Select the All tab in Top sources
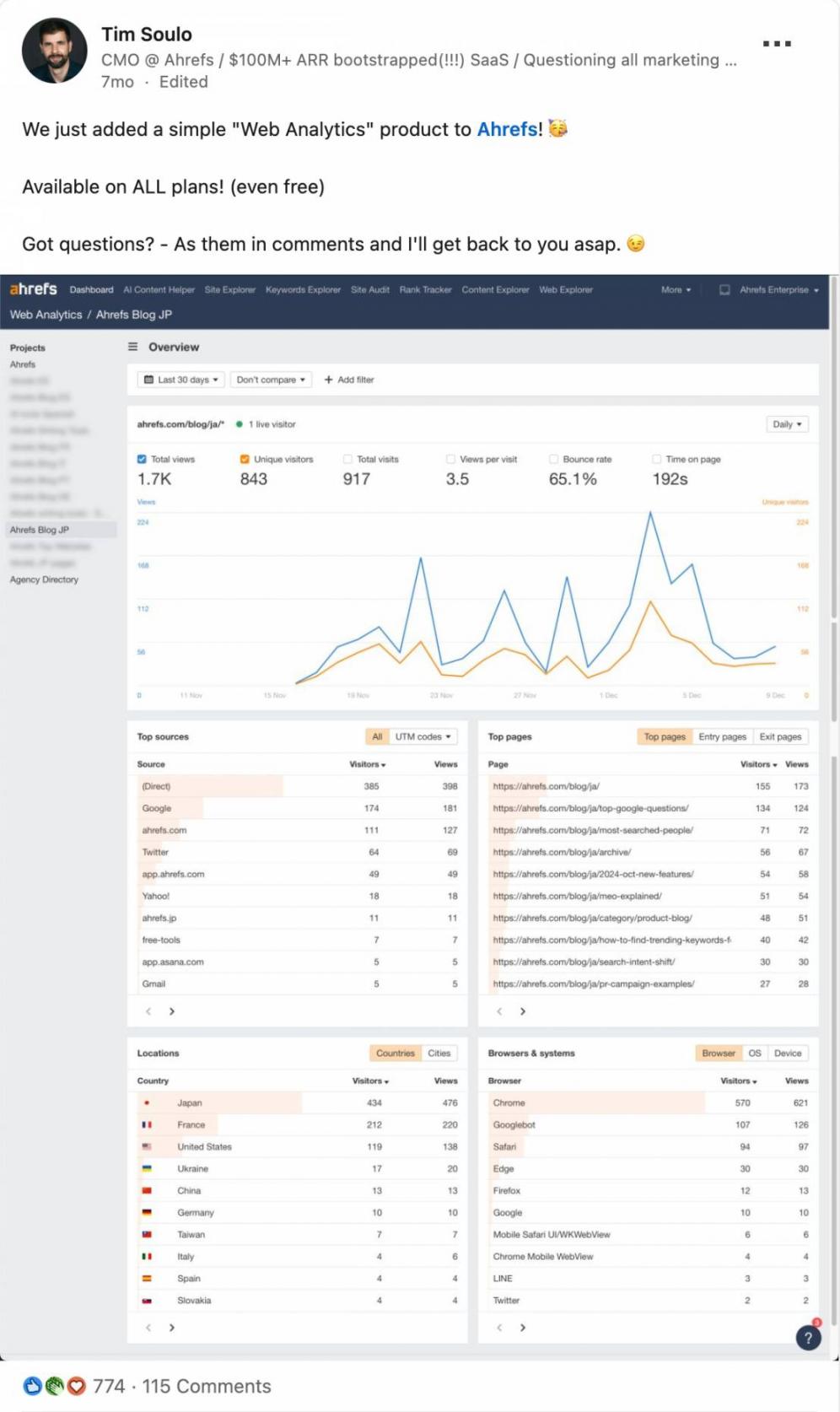The width and height of the screenshot is (840, 1412). coord(377,737)
